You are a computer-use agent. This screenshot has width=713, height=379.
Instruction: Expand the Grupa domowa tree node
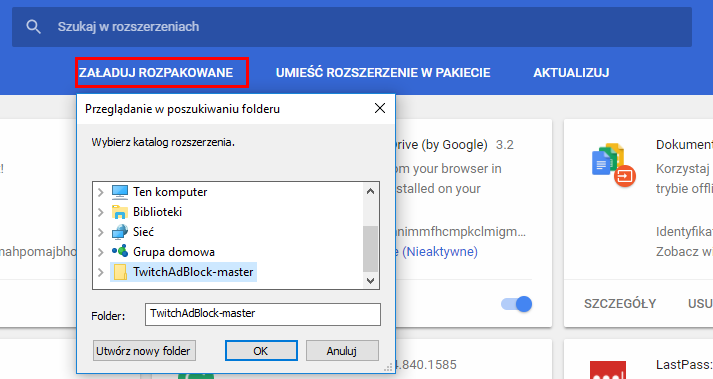click(x=101, y=252)
